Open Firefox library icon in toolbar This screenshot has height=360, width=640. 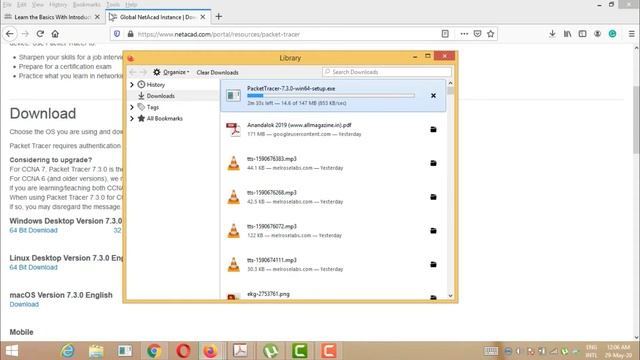(567, 34)
